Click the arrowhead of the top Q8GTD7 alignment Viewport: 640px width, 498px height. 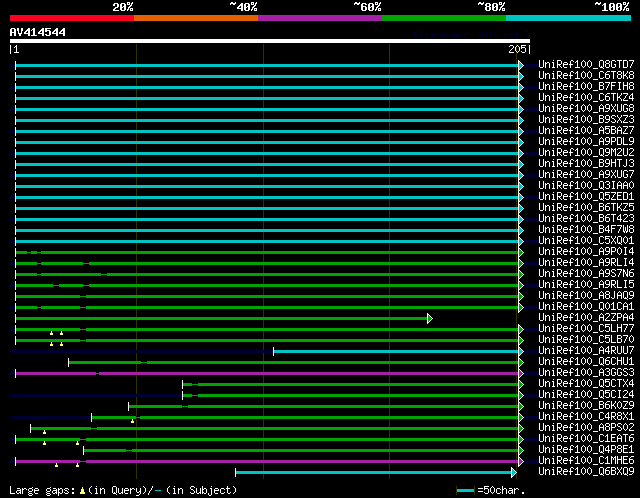pos(520,65)
